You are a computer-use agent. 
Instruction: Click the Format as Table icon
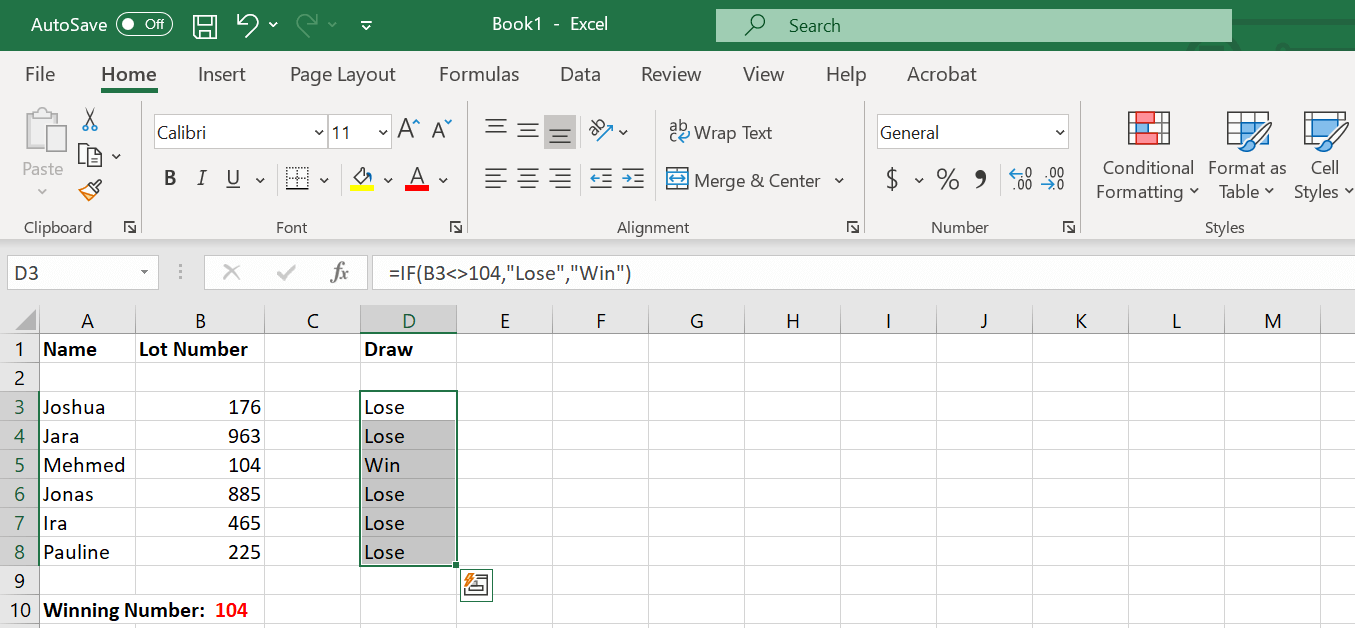pos(1246,157)
